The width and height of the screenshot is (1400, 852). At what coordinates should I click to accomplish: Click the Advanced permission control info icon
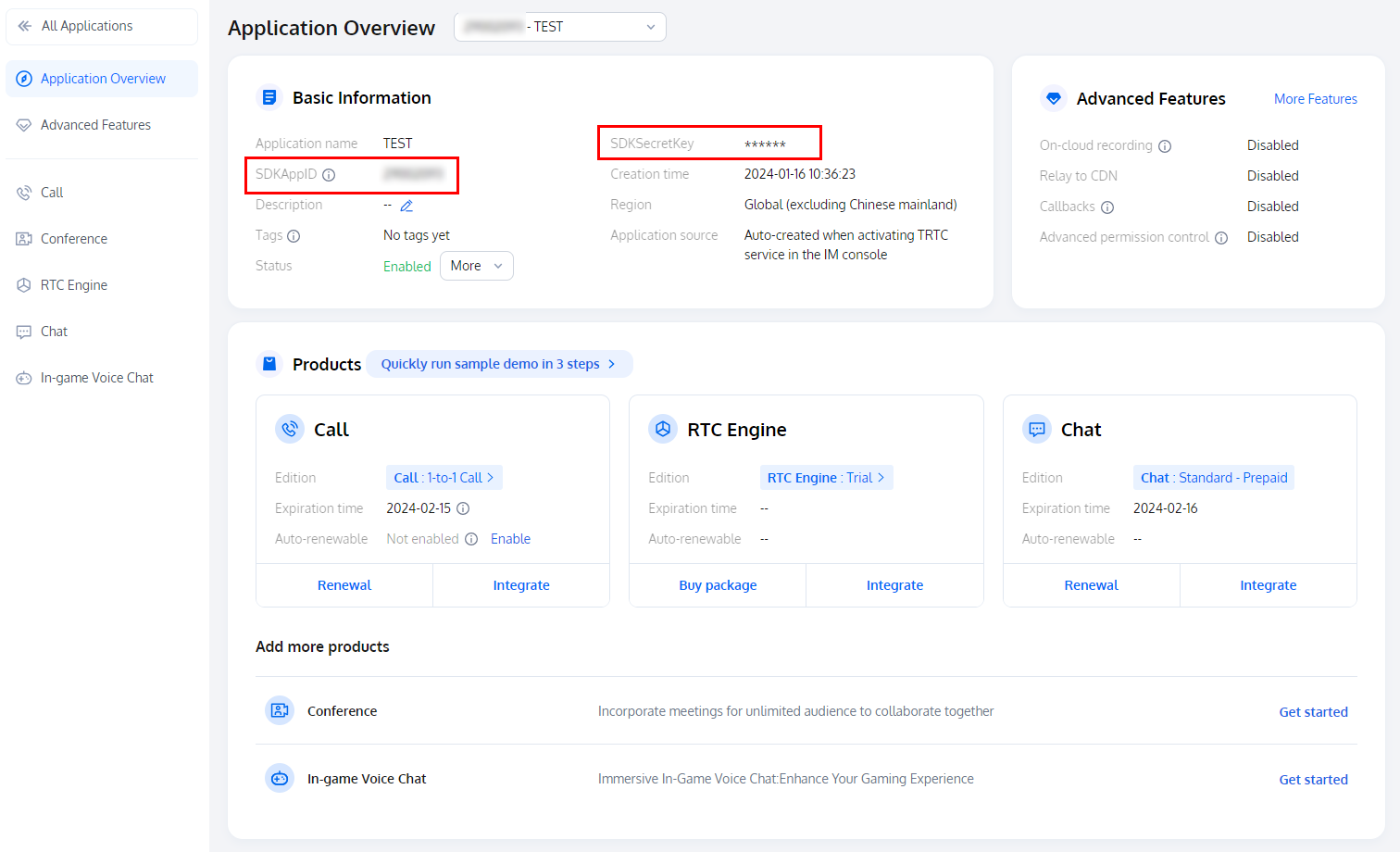click(x=1221, y=238)
